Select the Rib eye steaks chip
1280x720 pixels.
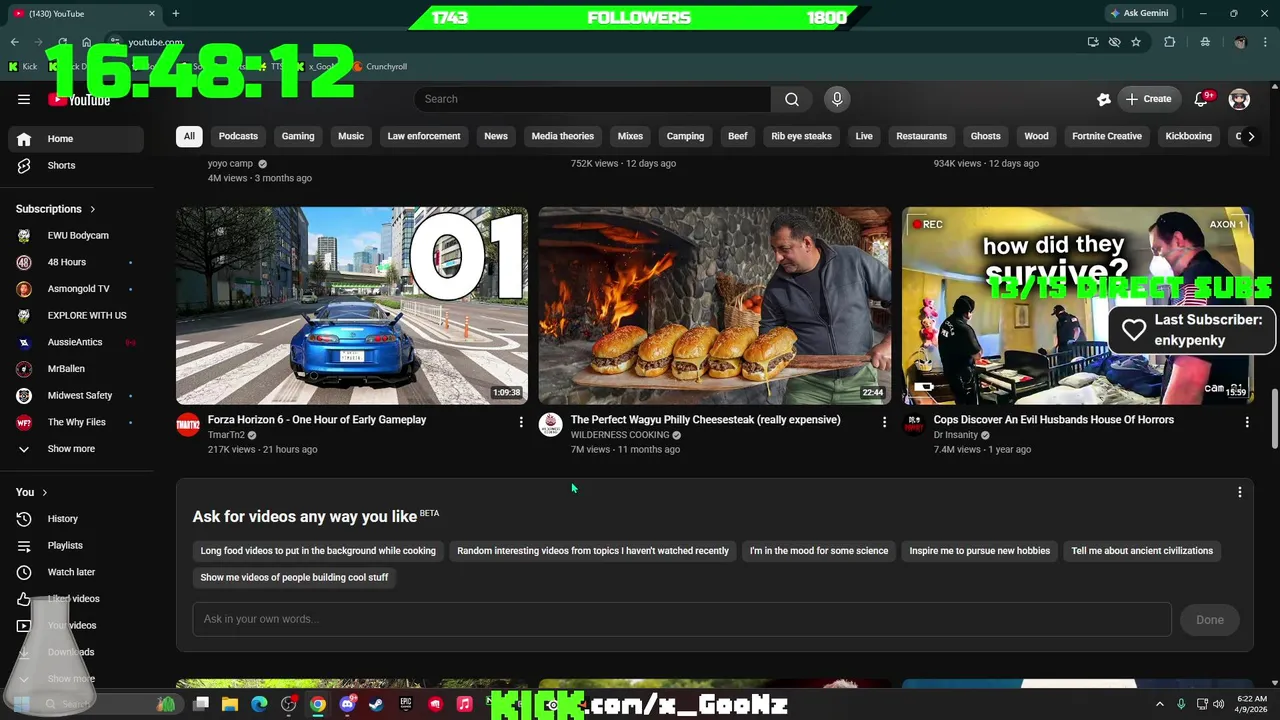tap(801, 136)
